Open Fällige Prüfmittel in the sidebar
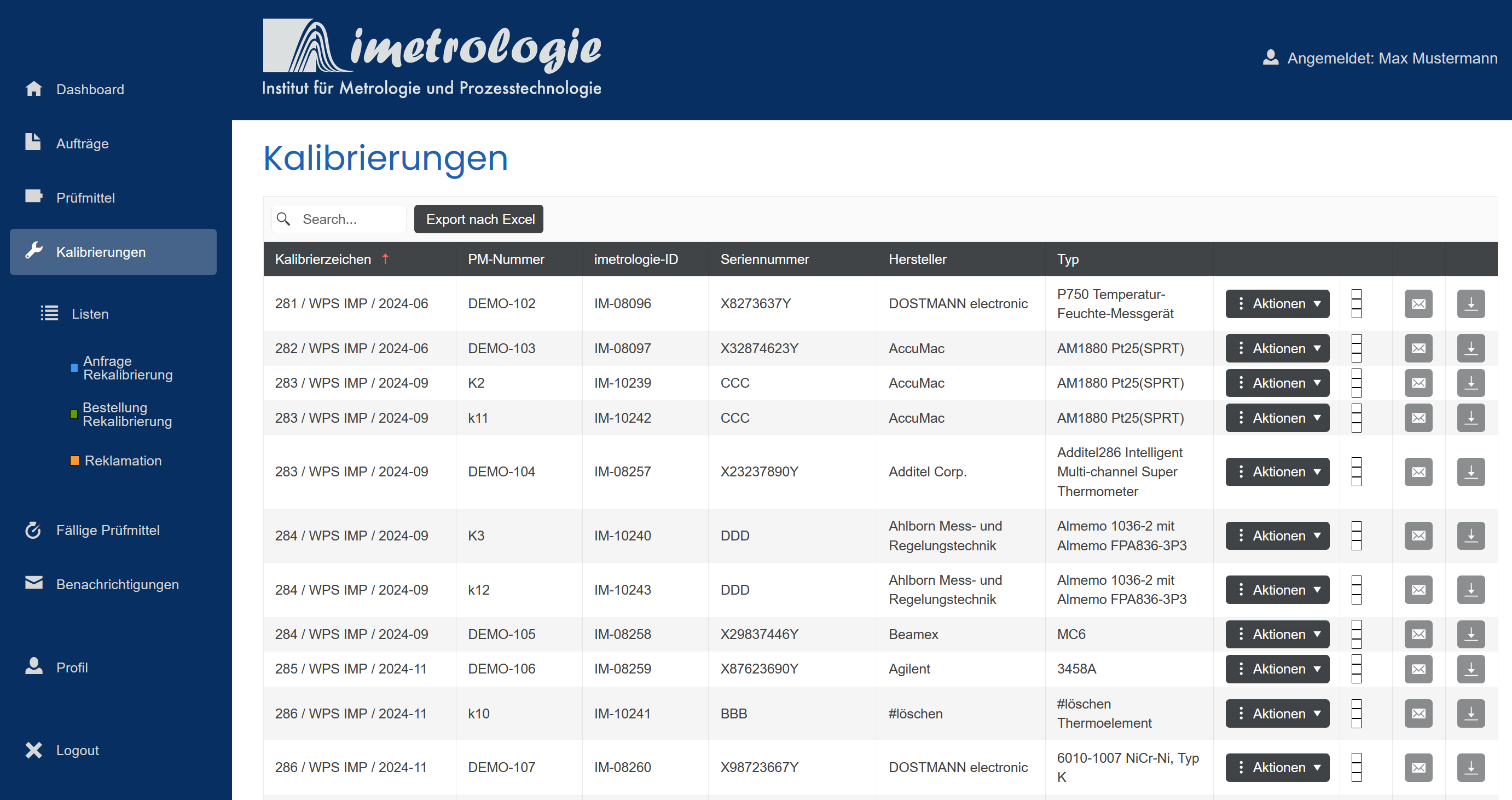1512x800 pixels. tap(113, 531)
